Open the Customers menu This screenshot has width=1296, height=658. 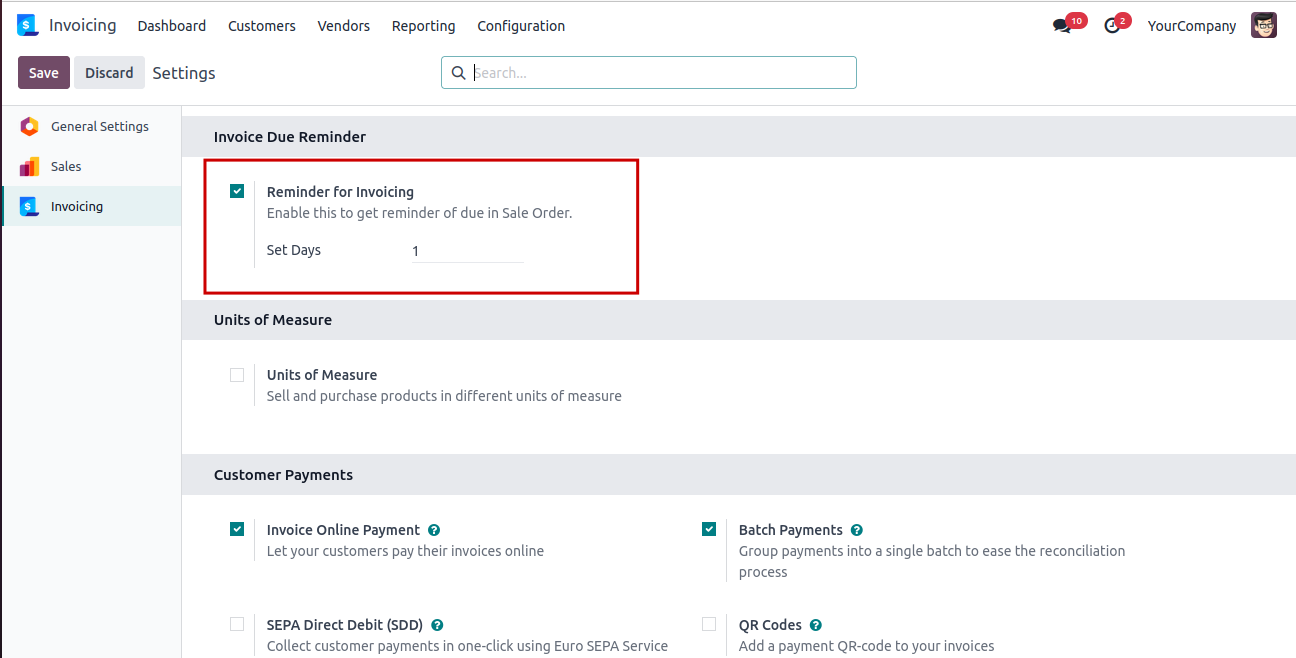coord(262,26)
